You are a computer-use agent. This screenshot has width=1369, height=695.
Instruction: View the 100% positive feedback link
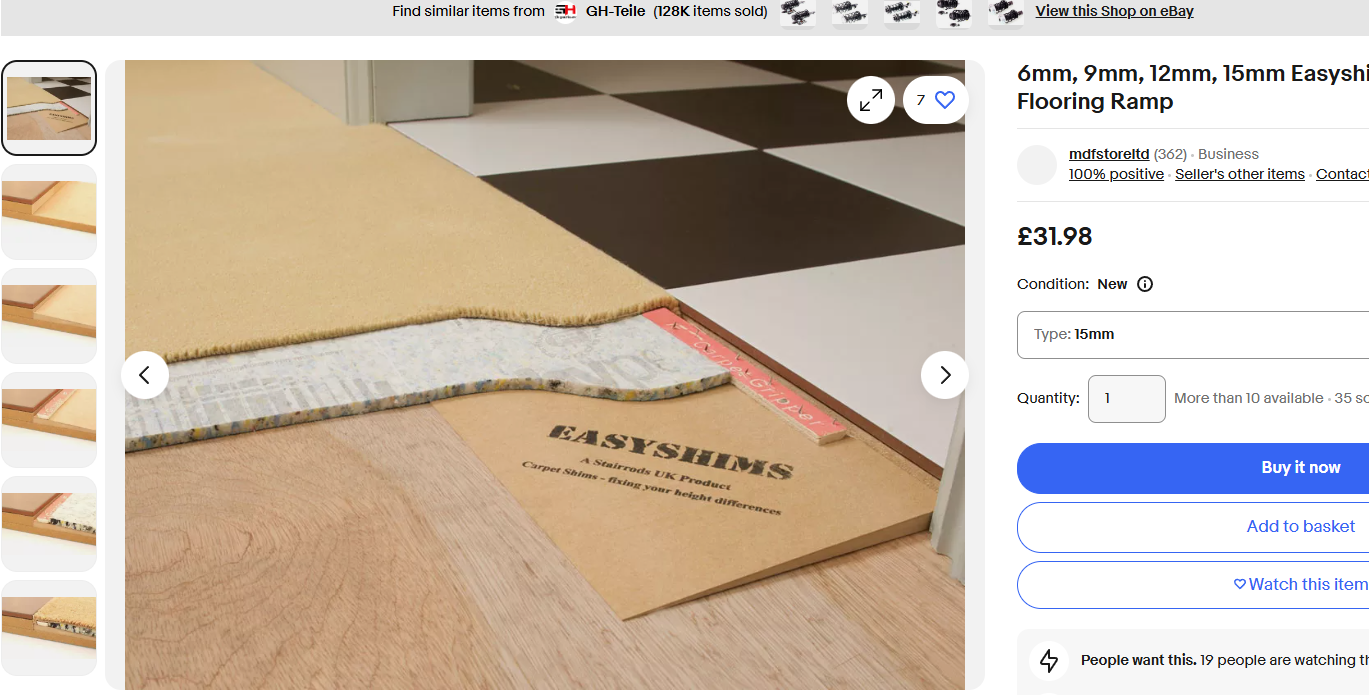[x=1116, y=174]
